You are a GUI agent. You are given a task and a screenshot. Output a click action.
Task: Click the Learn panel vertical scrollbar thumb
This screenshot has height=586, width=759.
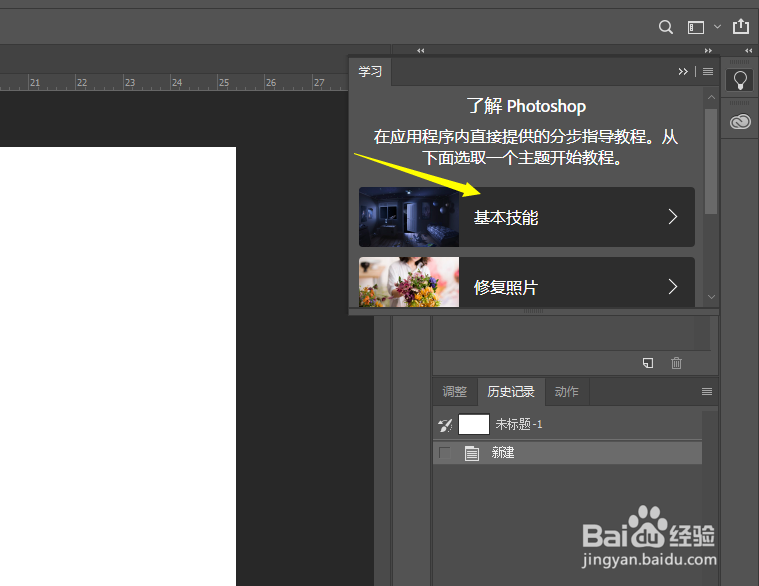click(x=711, y=161)
